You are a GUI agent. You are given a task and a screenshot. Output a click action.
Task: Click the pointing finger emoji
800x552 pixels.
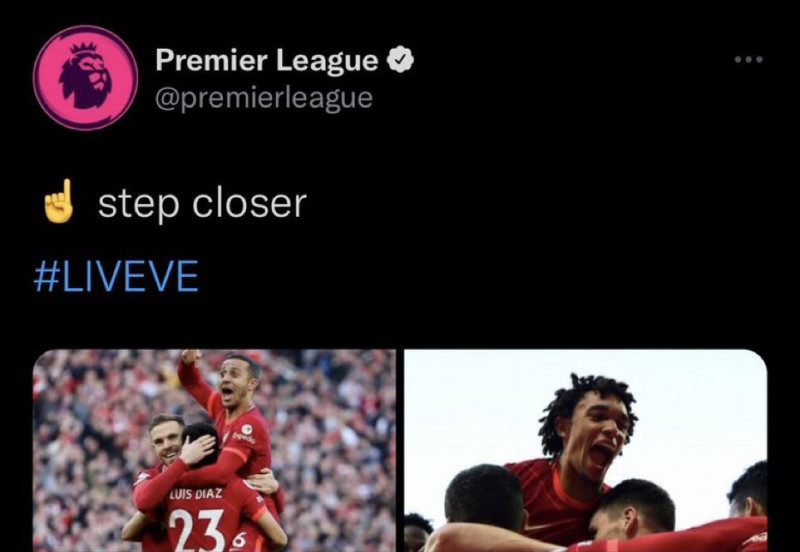[x=58, y=202]
